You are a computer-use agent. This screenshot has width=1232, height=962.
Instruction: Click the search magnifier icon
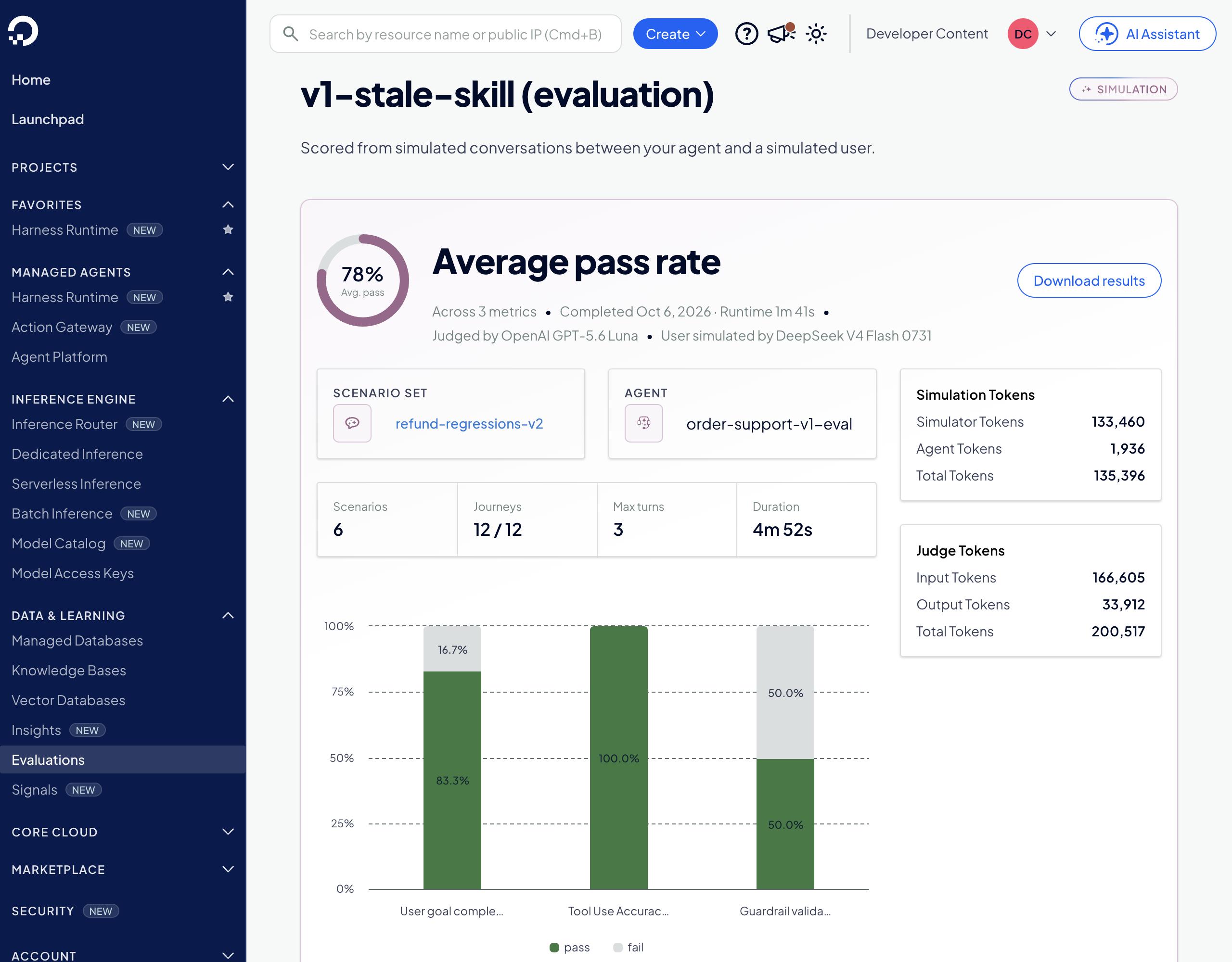[291, 34]
